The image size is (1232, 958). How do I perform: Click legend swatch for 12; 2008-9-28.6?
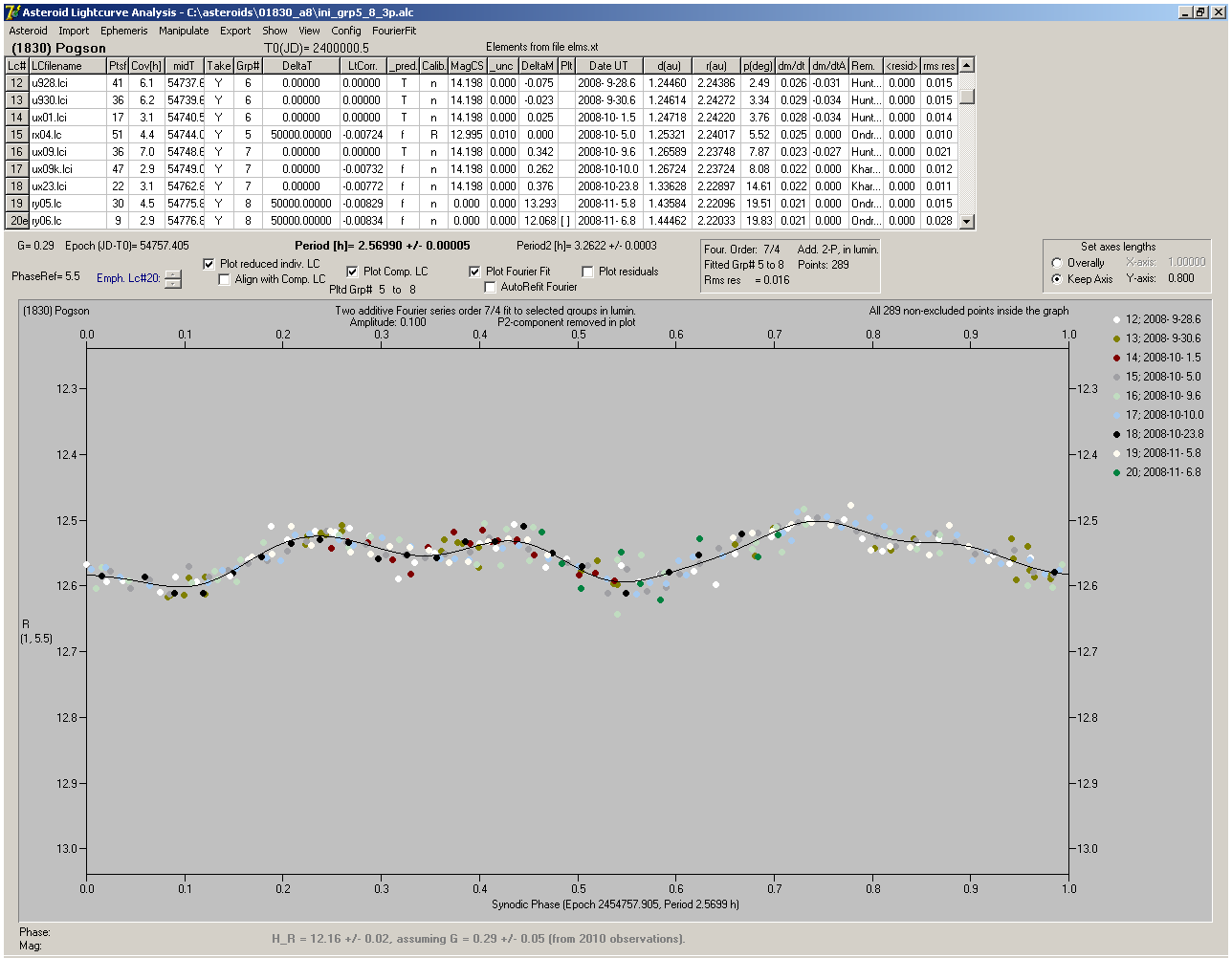coord(1117,319)
